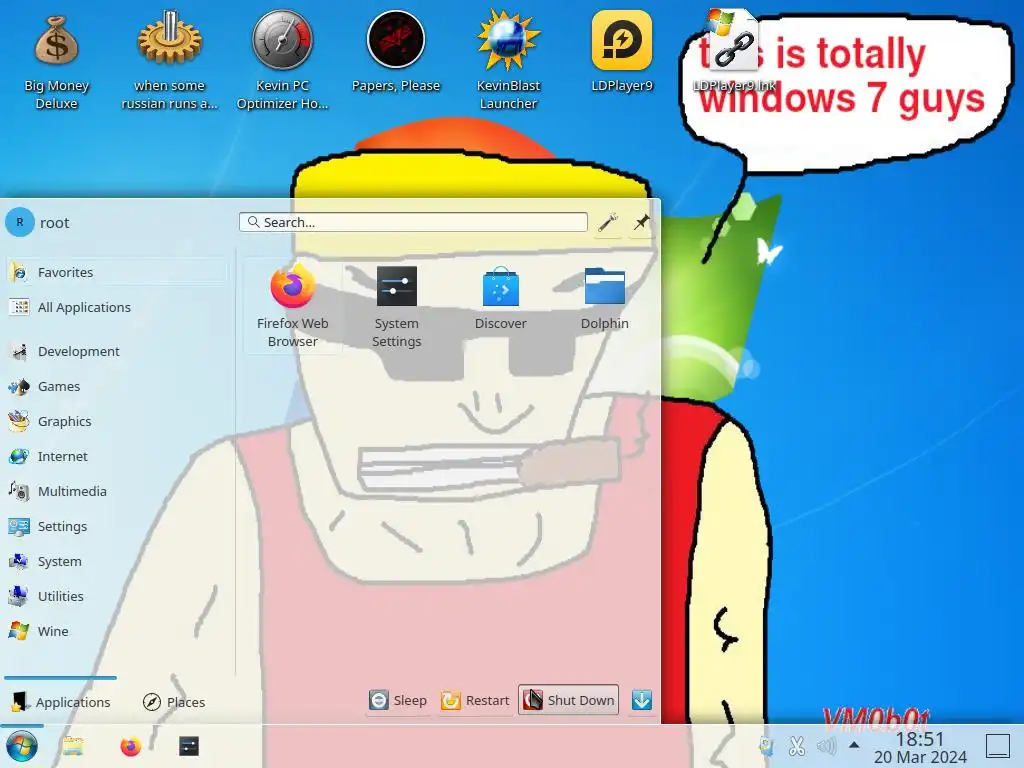Screen dimensions: 1024x768
Task: Click the wrench configure icon beside search
Action: (607, 222)
